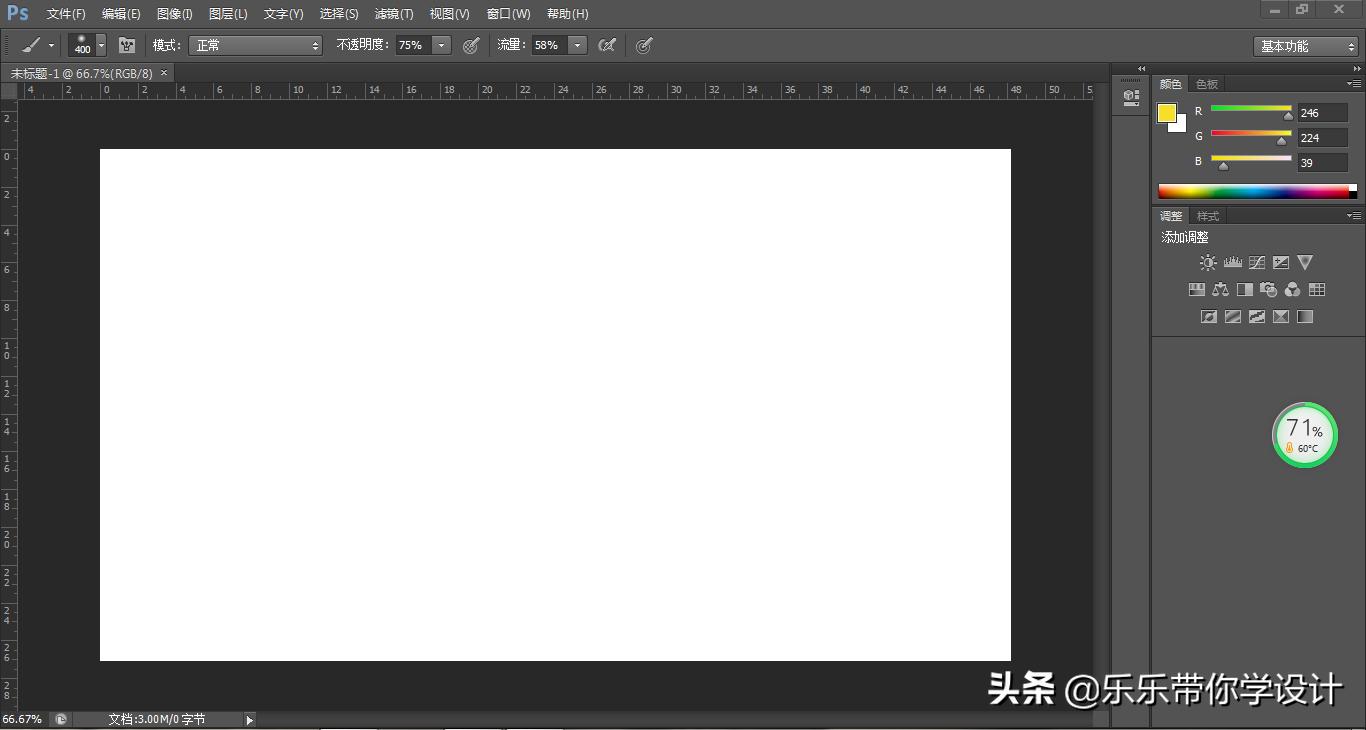Image resolution: width=1366 pixels, height=730 pixels.
Task: Toggle the brush panel button in options bar
Action: click(127, 45)
